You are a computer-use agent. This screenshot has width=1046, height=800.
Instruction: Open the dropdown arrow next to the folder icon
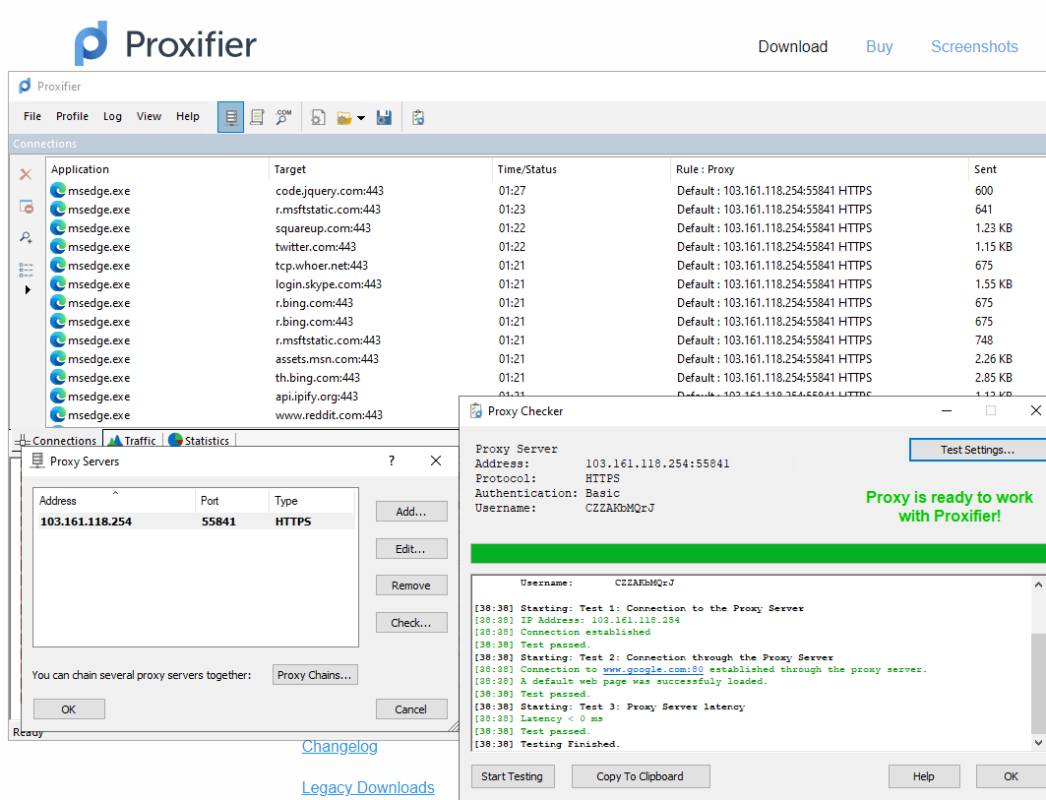point(362,117)
